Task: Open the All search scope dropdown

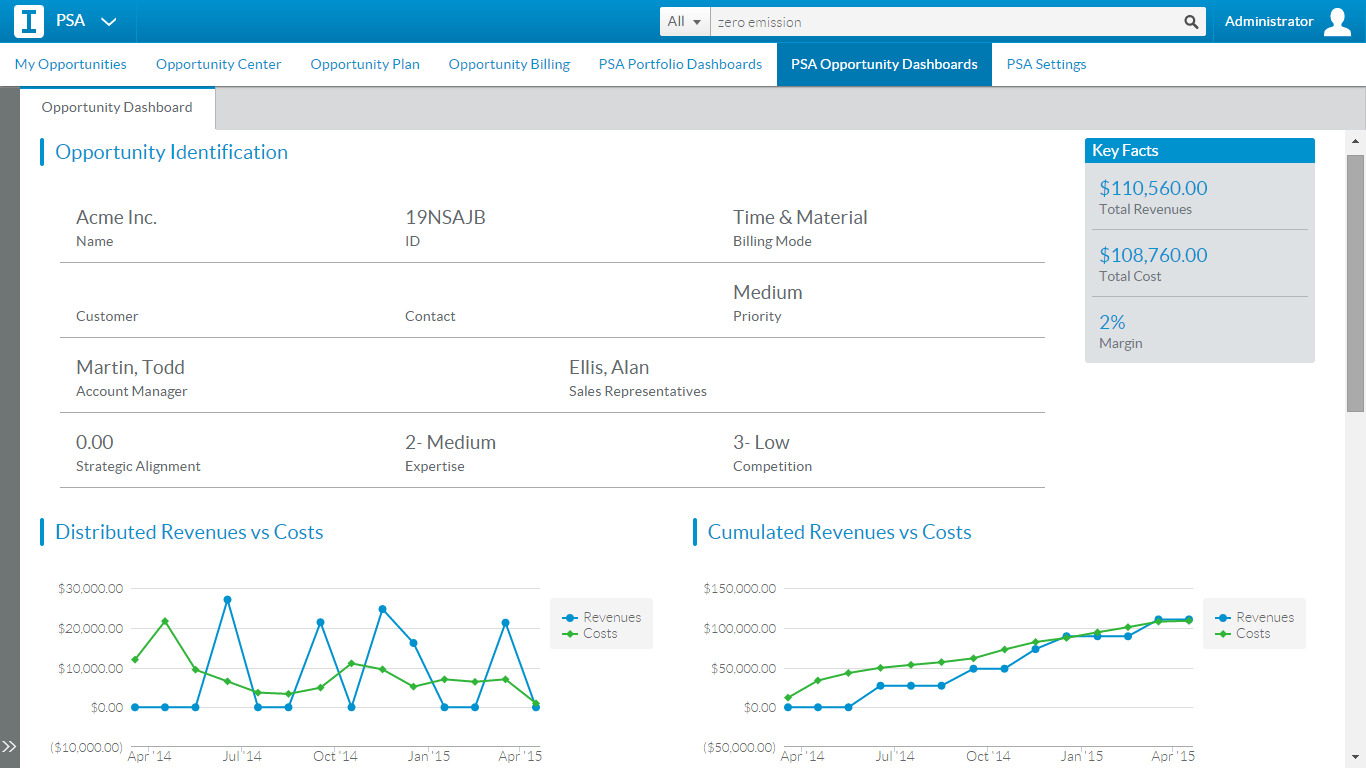Action: (x=684, y=22)
